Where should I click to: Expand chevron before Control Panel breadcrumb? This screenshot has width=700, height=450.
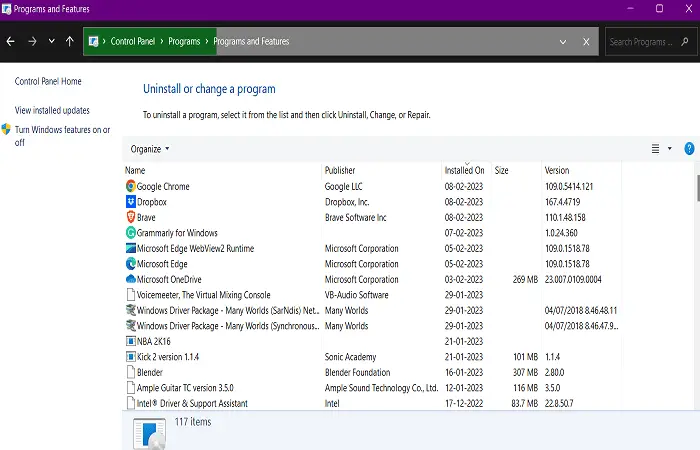pyautogui.click(x=104, y=42)
